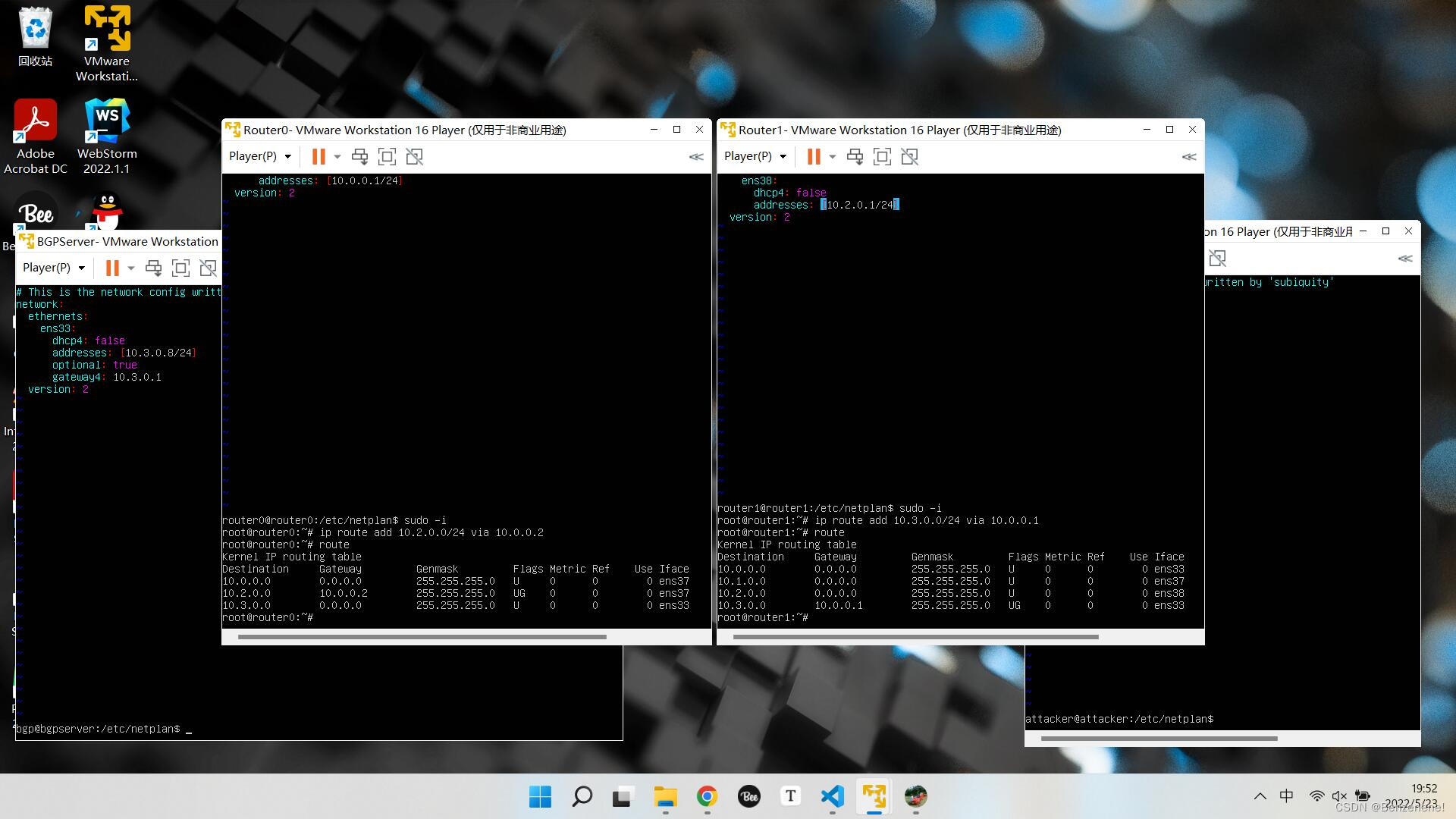Click Router1 horizontal scrollbar

(x=915, y=637)
